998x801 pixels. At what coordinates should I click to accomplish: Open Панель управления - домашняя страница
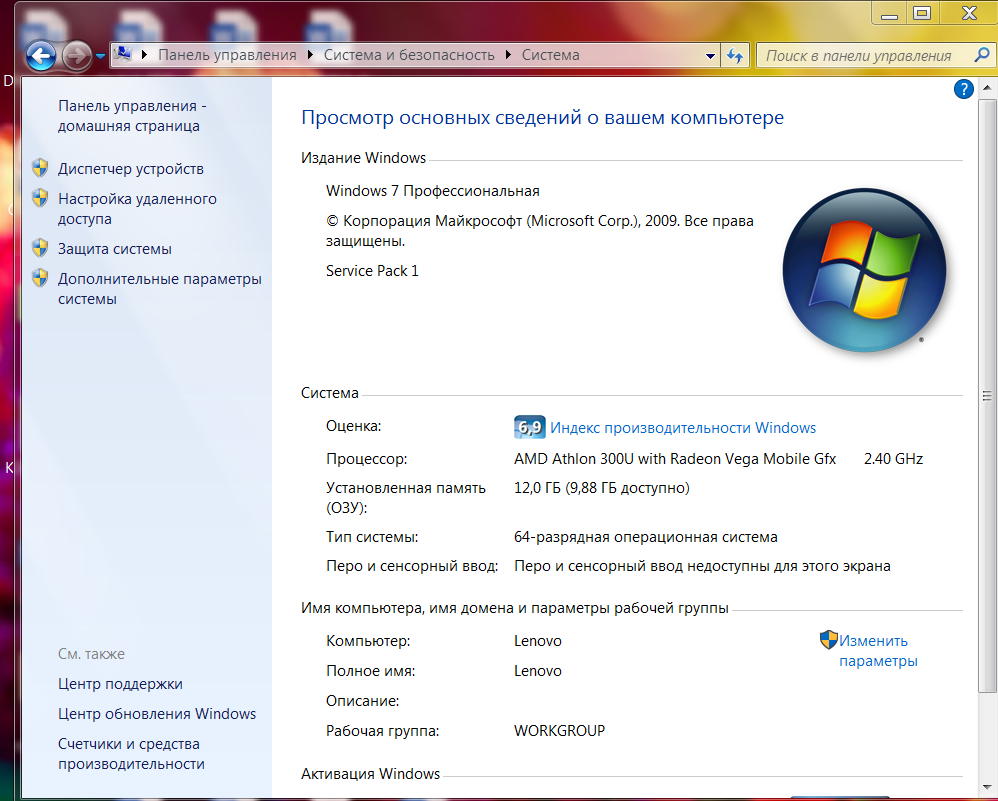coord(132,116)
